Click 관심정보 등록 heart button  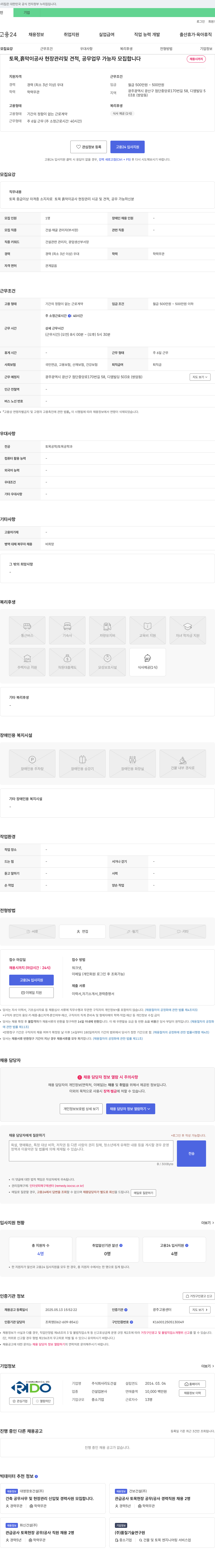pyautogui.click(x=89, y=147)
